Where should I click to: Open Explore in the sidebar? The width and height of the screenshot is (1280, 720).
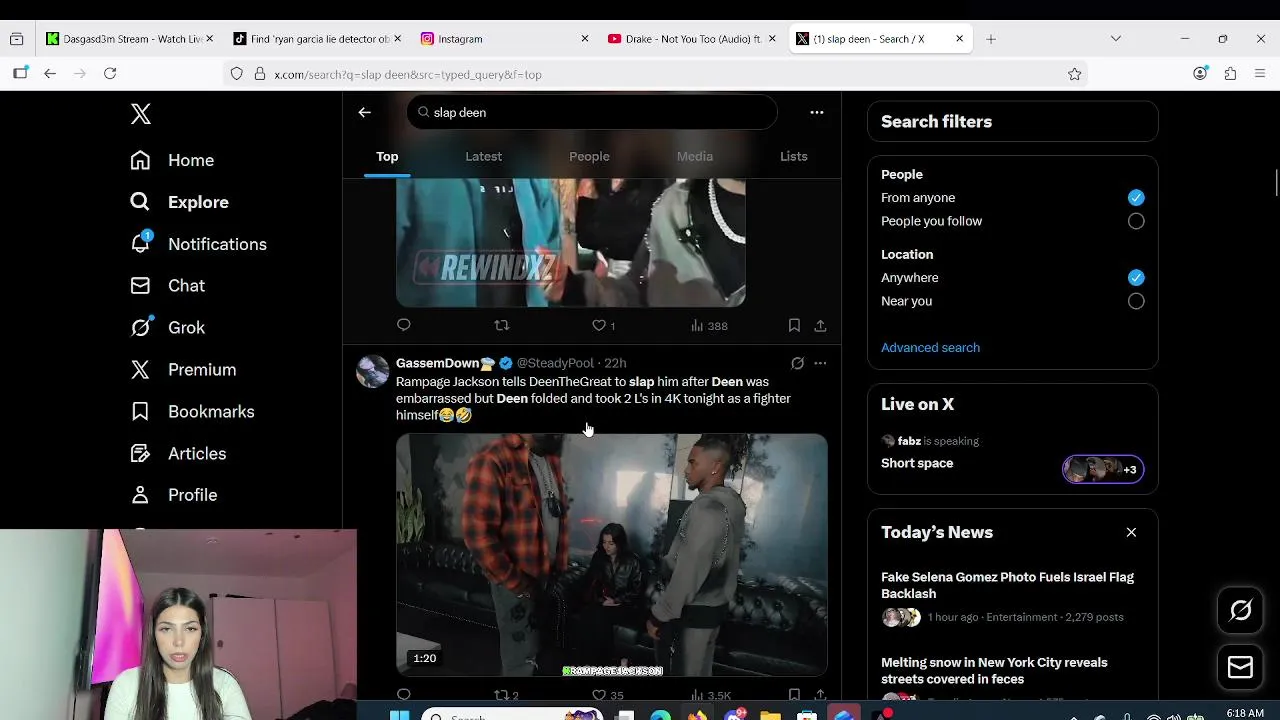click(x=179, y=202)
